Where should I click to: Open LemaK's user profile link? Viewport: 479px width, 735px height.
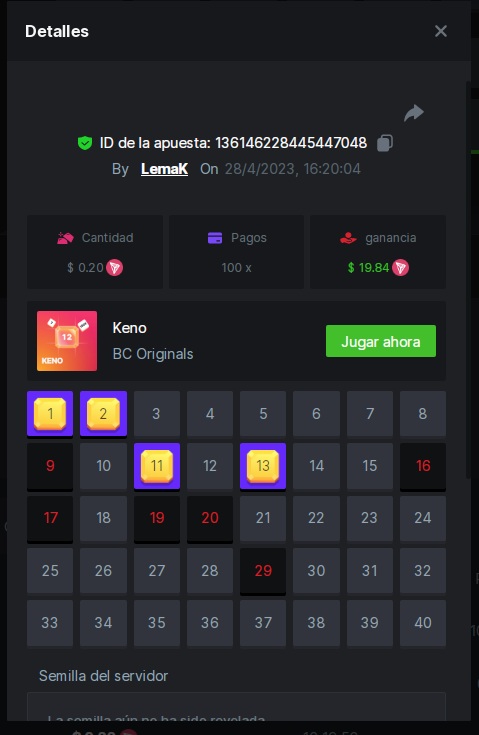pyautogui.click(x=165, y=169)
